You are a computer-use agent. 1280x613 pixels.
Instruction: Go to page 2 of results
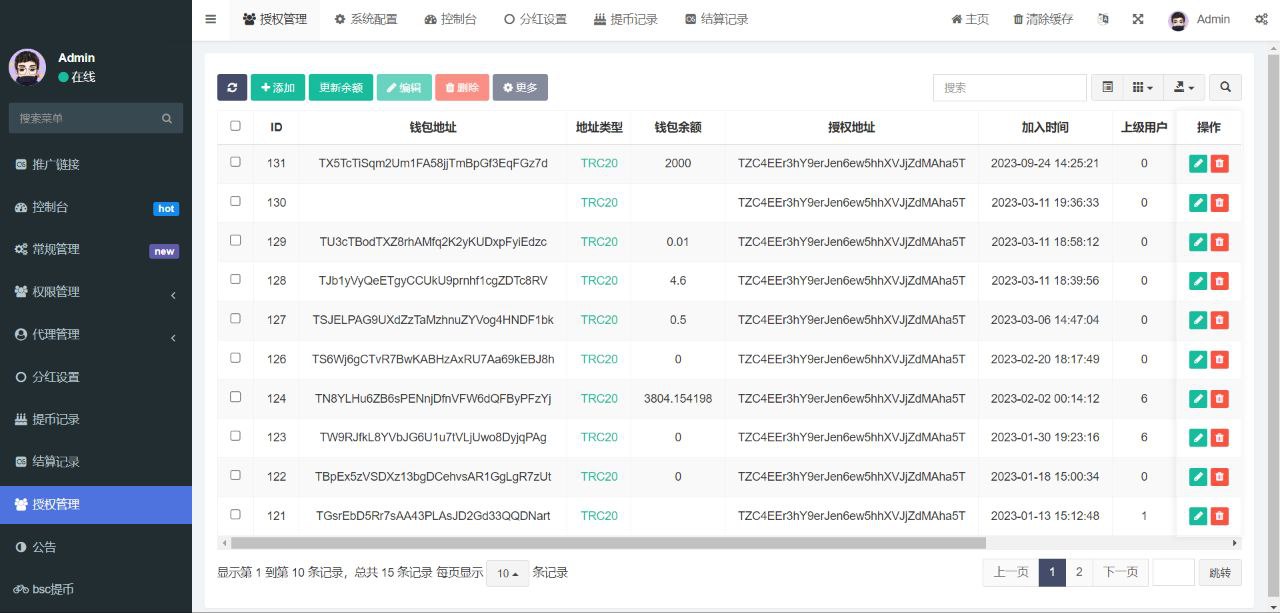click(1078, 572)
